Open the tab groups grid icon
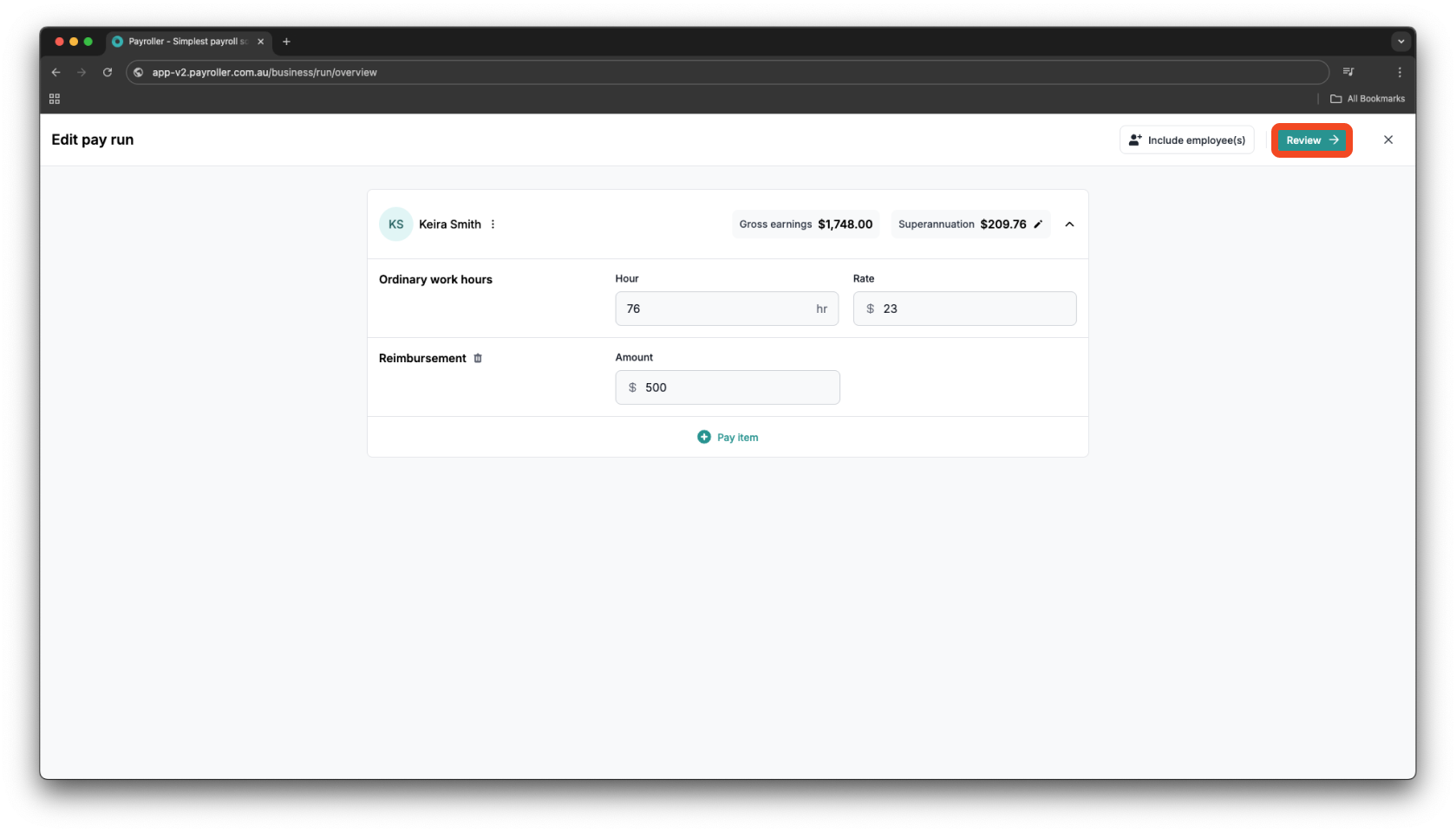 tap(54, 98)
